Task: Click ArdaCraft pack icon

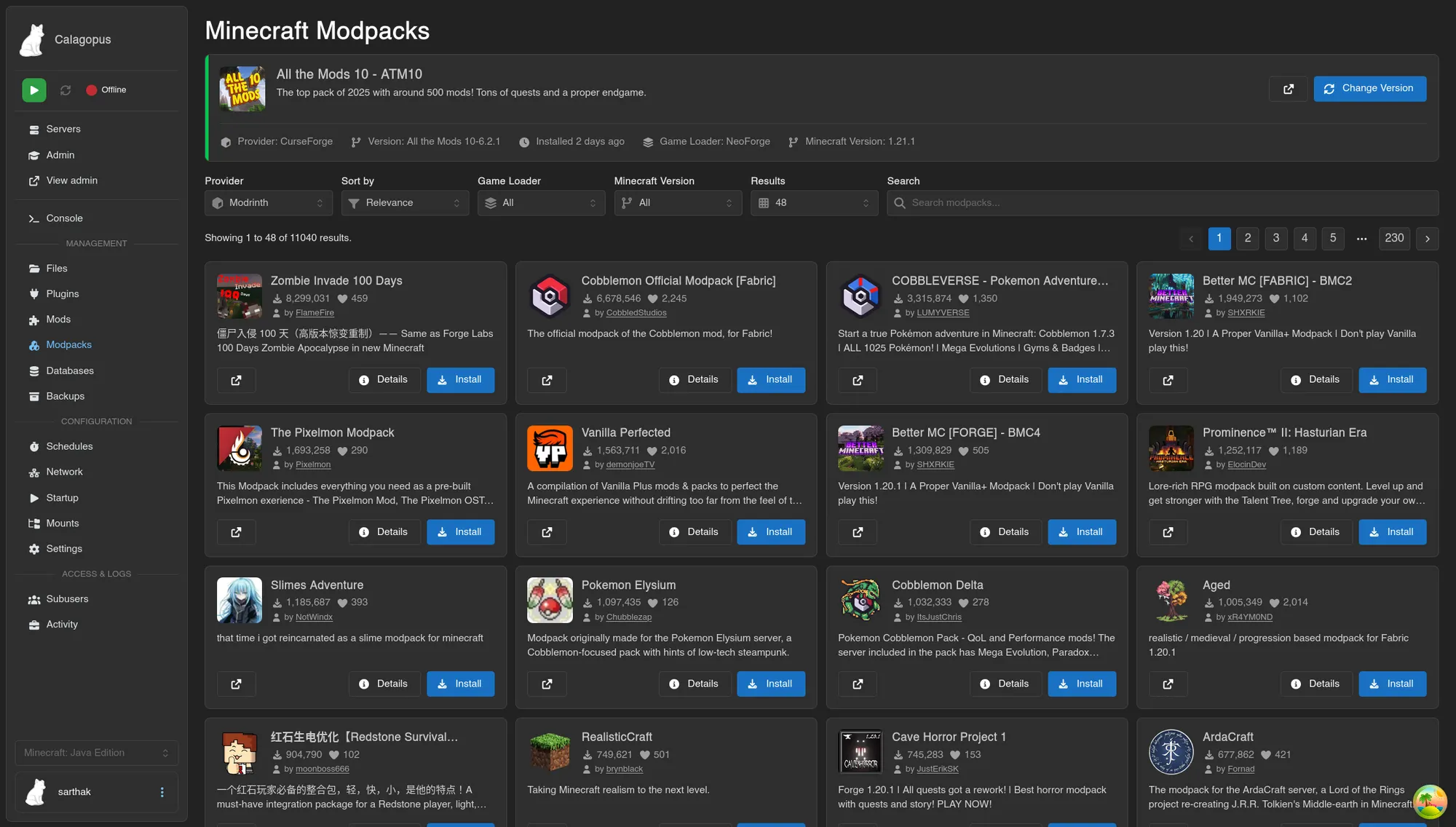Action: pyautogui.click(x=1171, y=753)
